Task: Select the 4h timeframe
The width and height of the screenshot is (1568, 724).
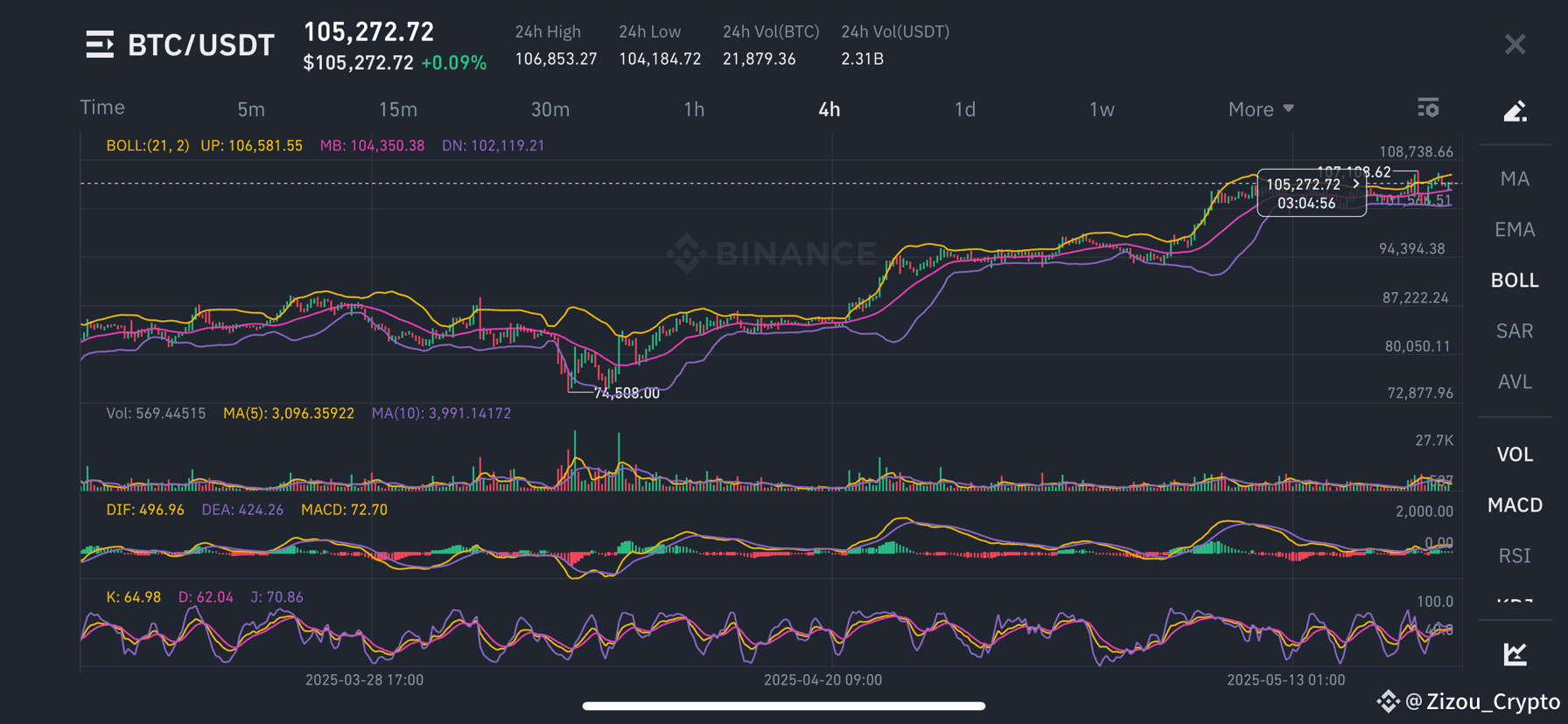Action: pos(829,109)
